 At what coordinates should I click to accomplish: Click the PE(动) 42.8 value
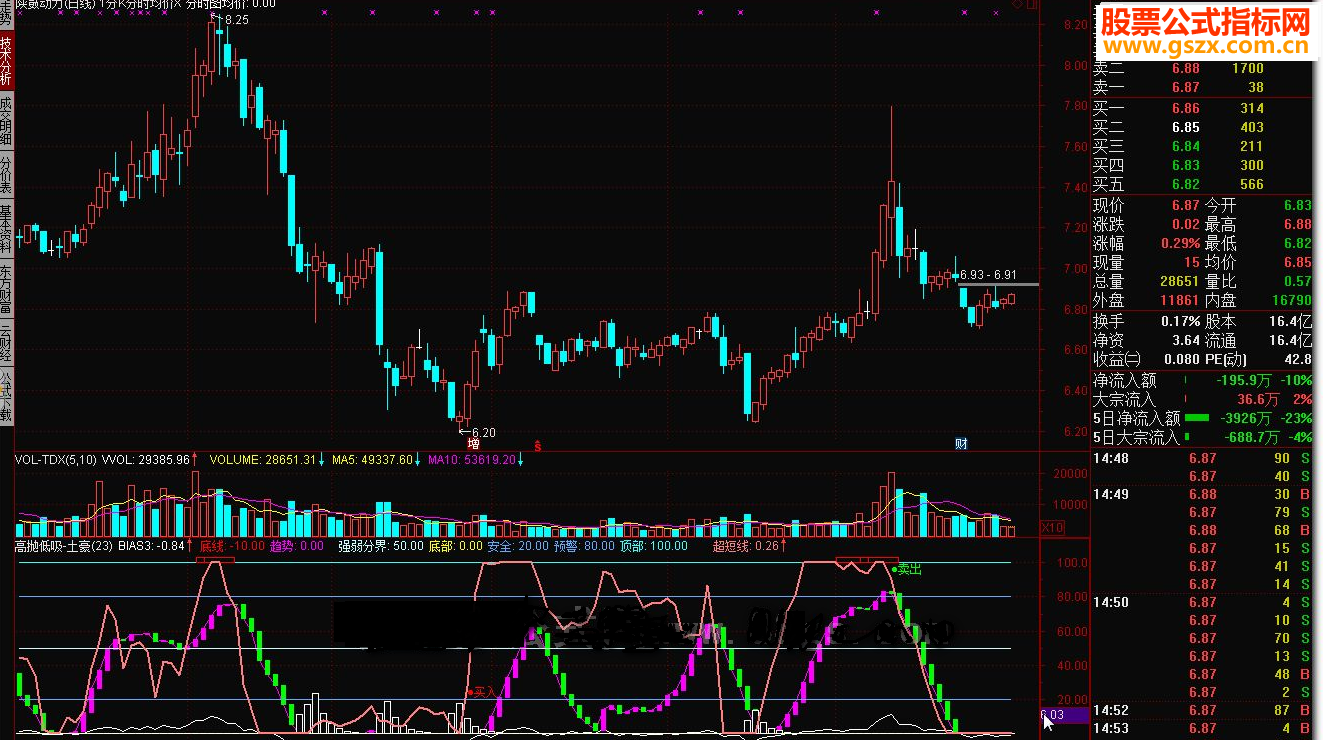(x=1298, y=359)
